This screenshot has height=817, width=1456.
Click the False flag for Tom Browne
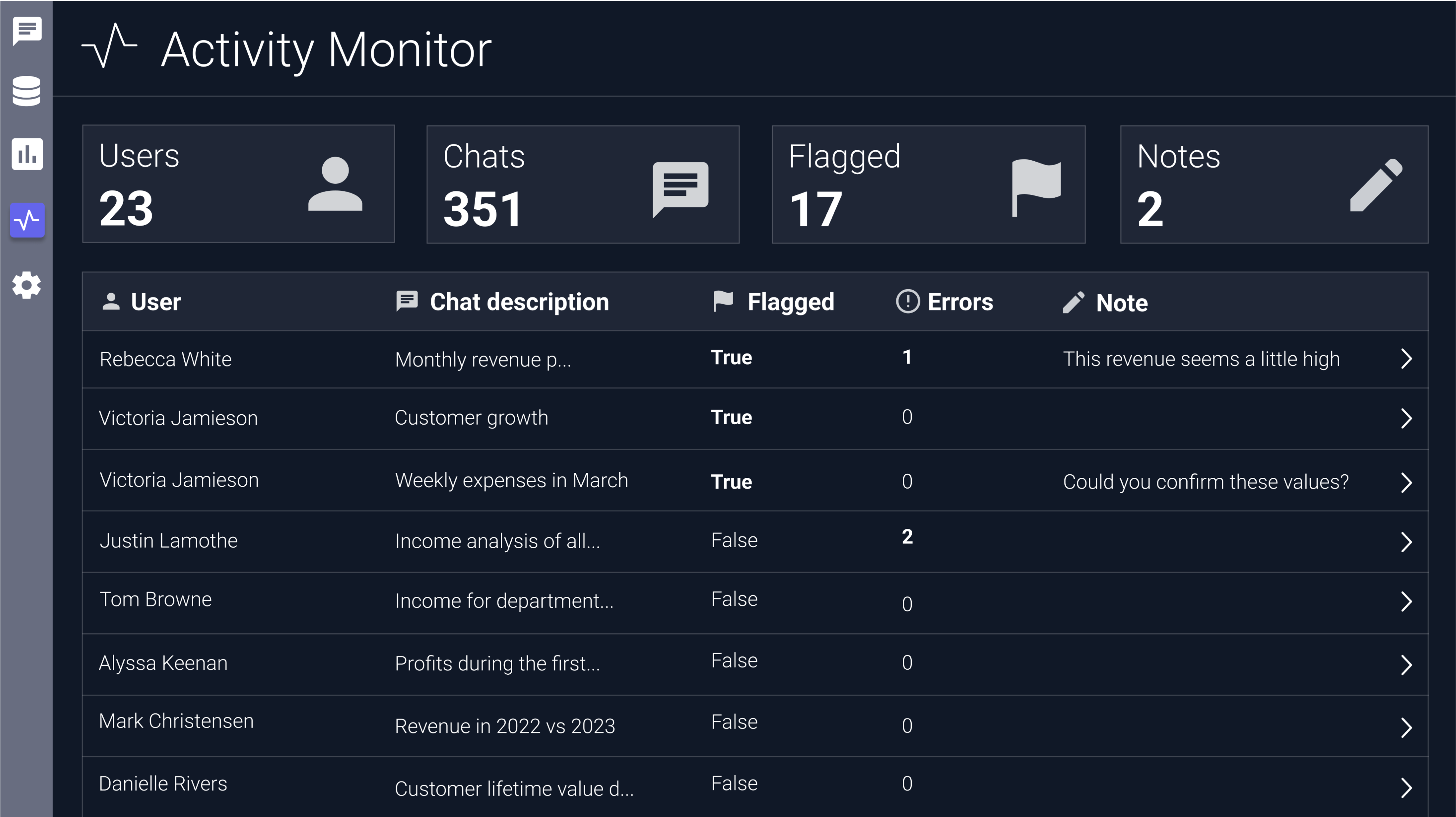pos(734,599)
